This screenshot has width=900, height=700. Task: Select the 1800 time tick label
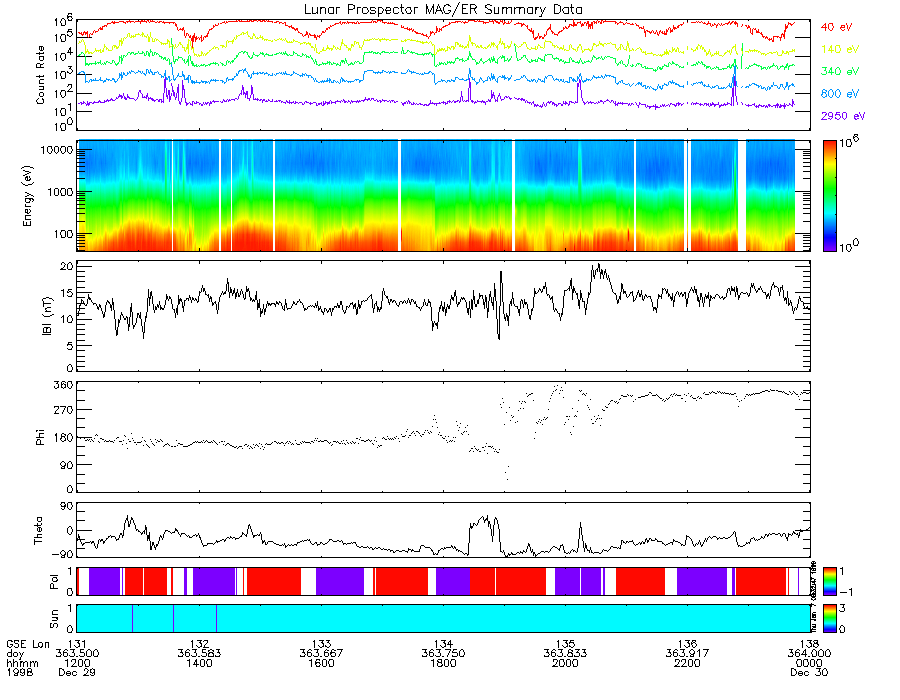click(x=443, y=663)
